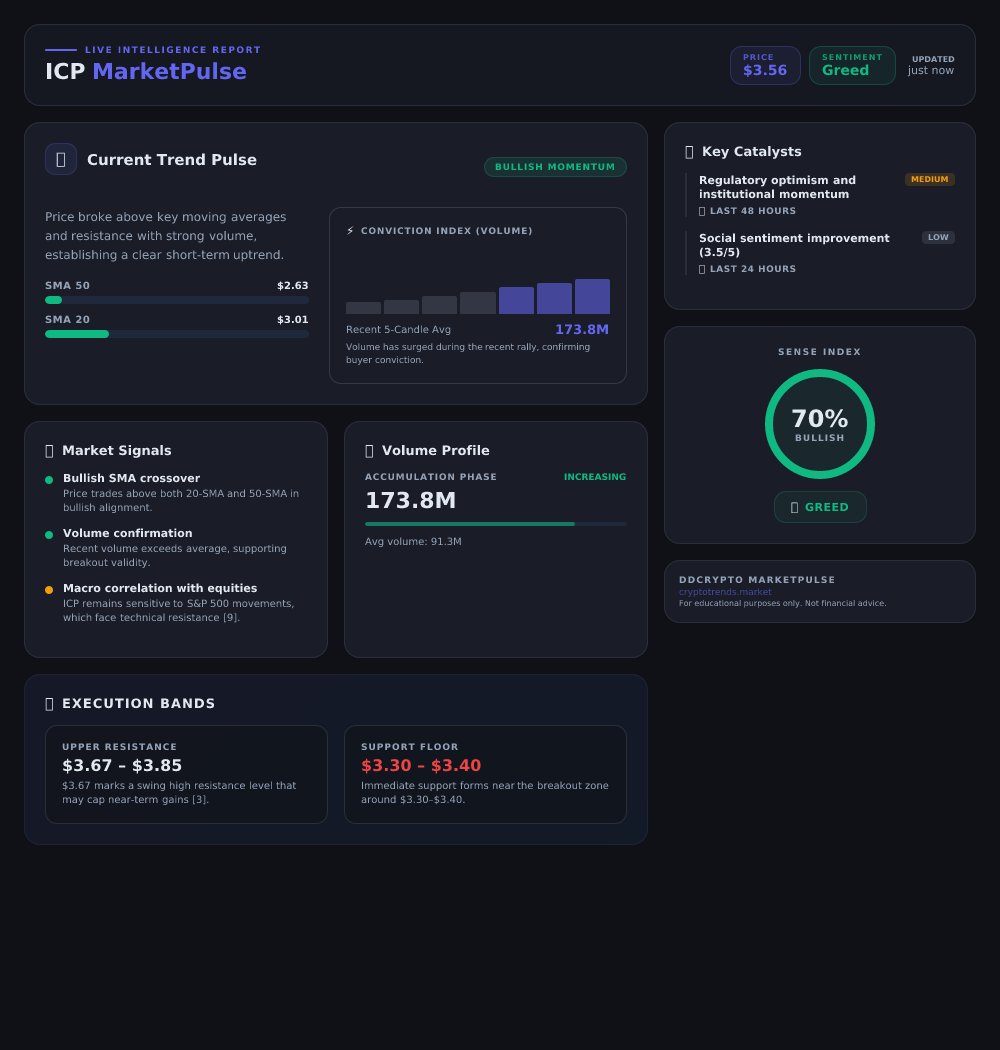Click the Sense Index heading

pyautogui.click(x=819, y=352)
